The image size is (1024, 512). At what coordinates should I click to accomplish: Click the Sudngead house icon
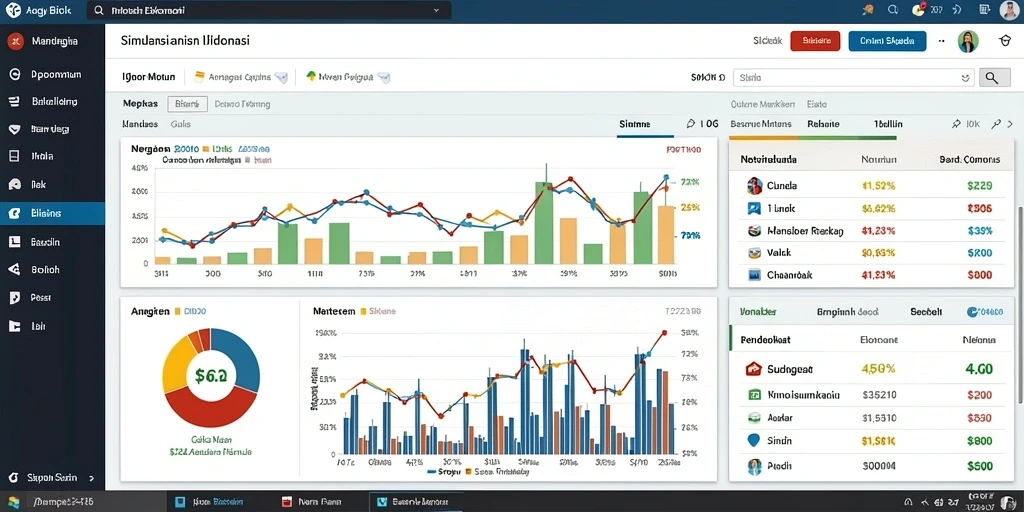point(754,369)
